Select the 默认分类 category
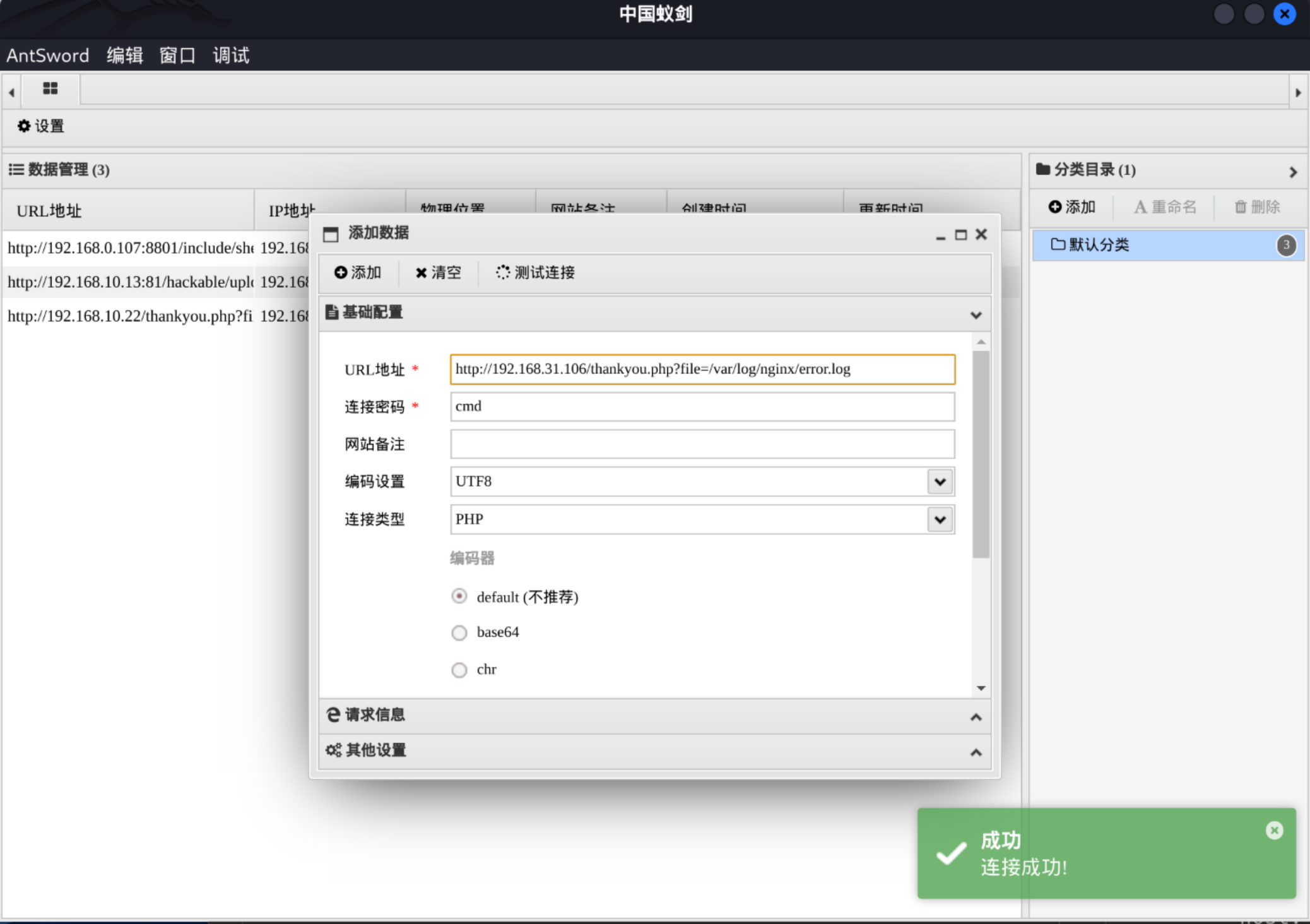The width and height of the screenshot is (1310, 924). click(x=1168, y=245)
